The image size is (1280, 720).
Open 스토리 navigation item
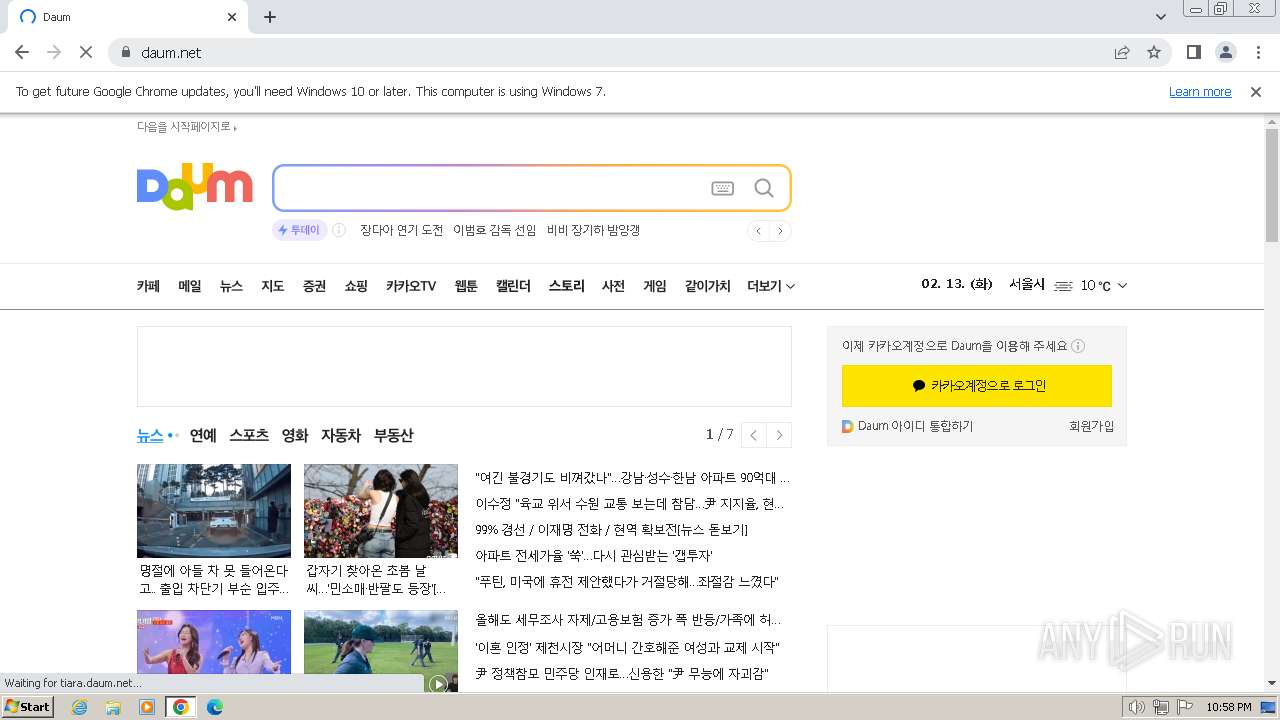point(566,286)
